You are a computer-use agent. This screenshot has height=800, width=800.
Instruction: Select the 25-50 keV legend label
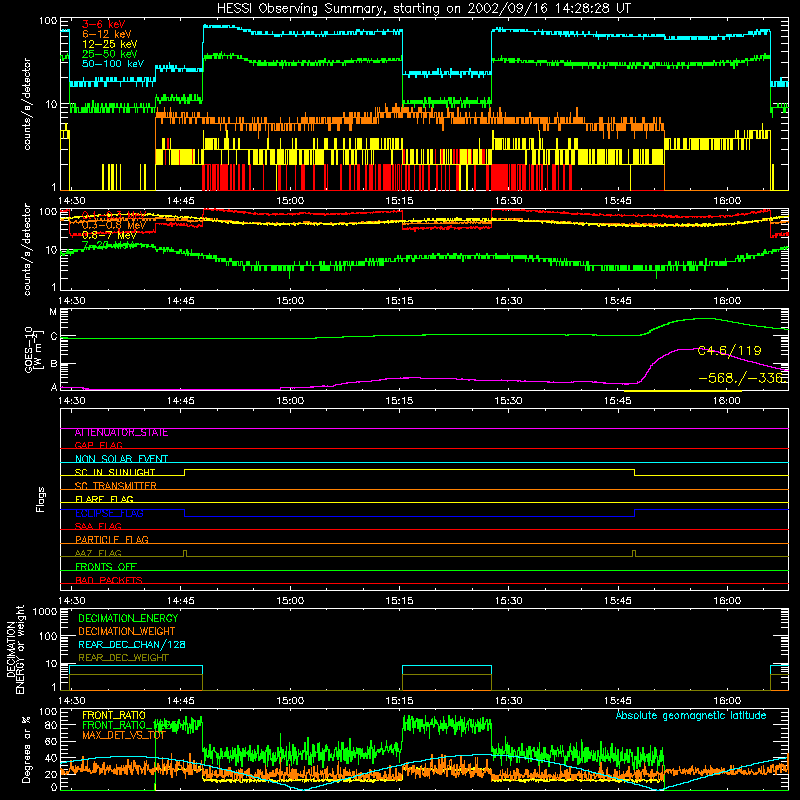pos(109,54)
